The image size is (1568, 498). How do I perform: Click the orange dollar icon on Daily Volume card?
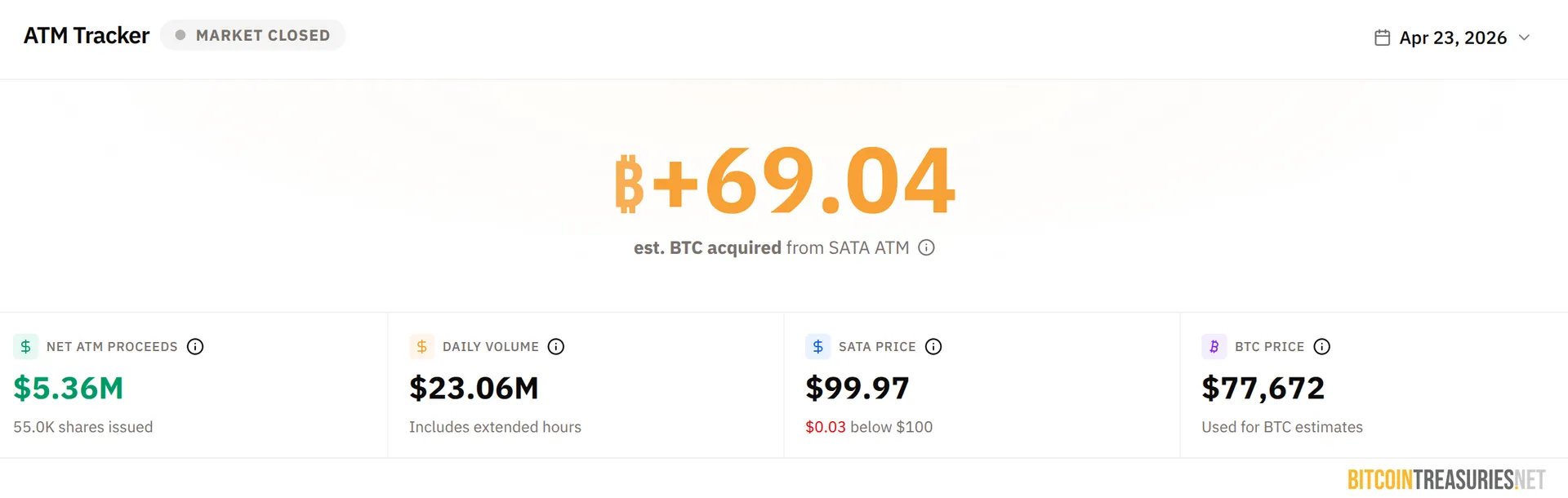421,346
